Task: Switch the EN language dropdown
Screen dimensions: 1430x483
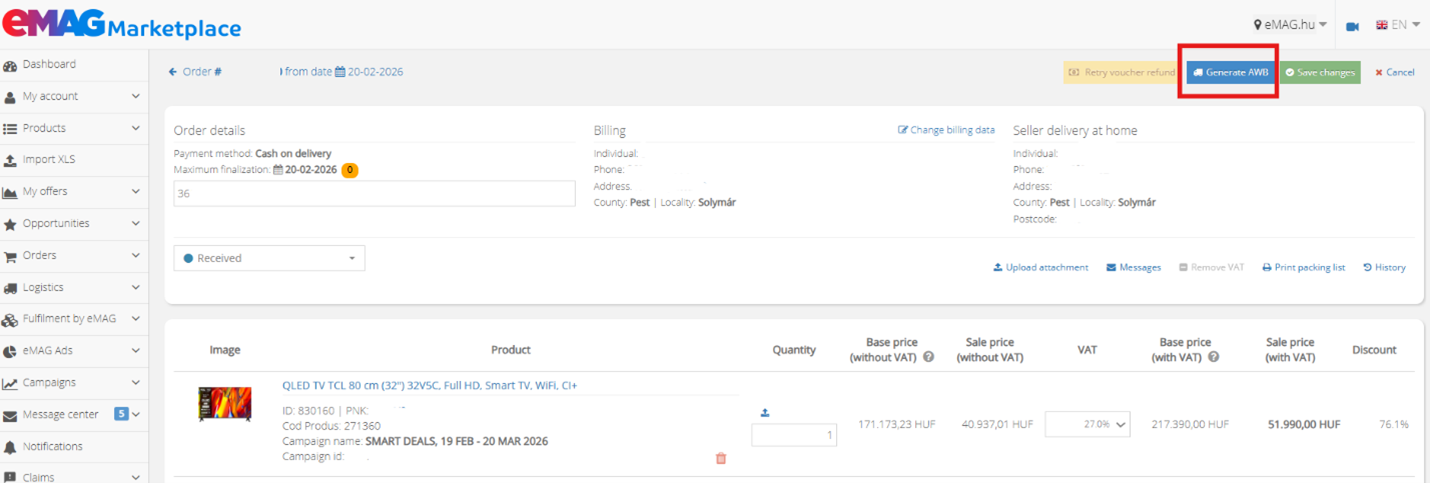Action: pos(1398,24)
